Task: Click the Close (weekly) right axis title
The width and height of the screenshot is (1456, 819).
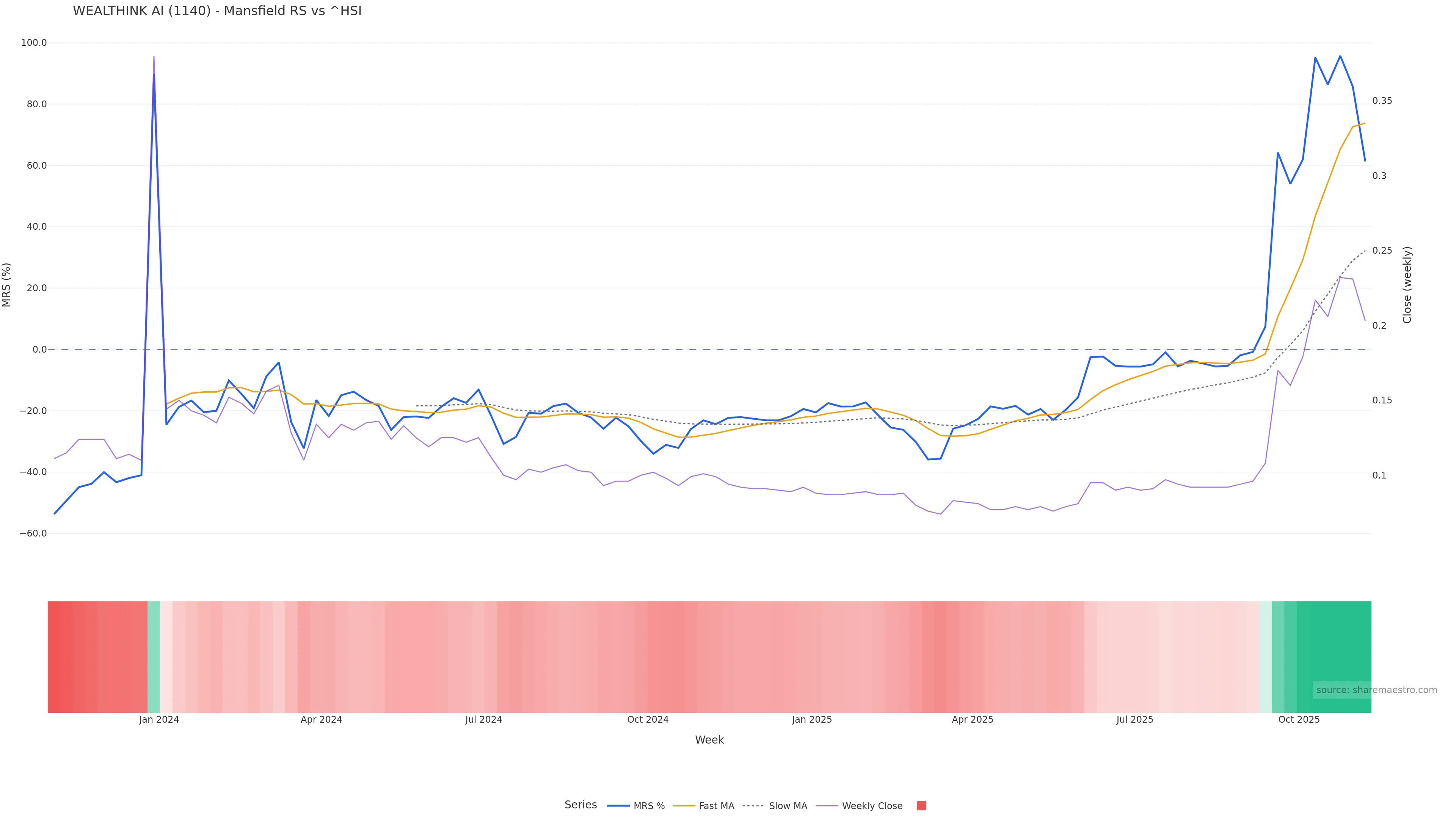Action: pyautogui.click(x=1407, y=285)
